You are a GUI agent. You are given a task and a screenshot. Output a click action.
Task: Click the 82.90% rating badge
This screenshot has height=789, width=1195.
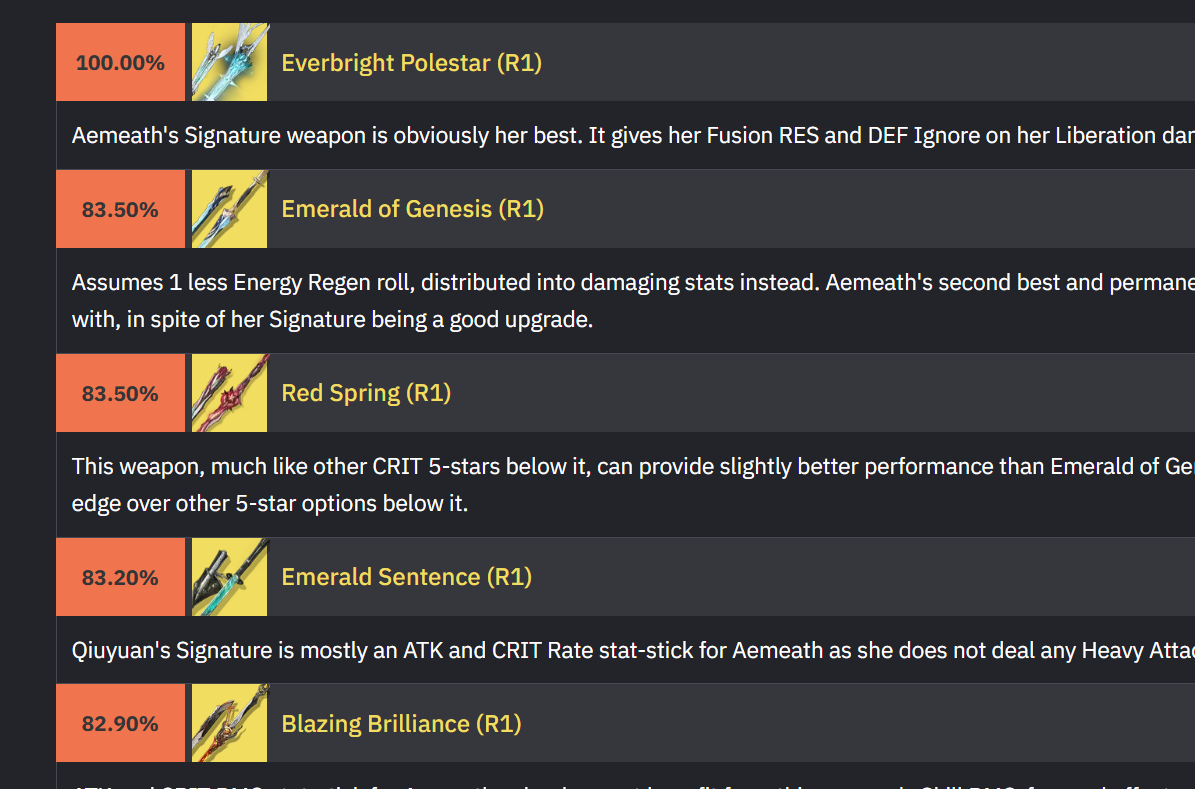tap(120, 723)
